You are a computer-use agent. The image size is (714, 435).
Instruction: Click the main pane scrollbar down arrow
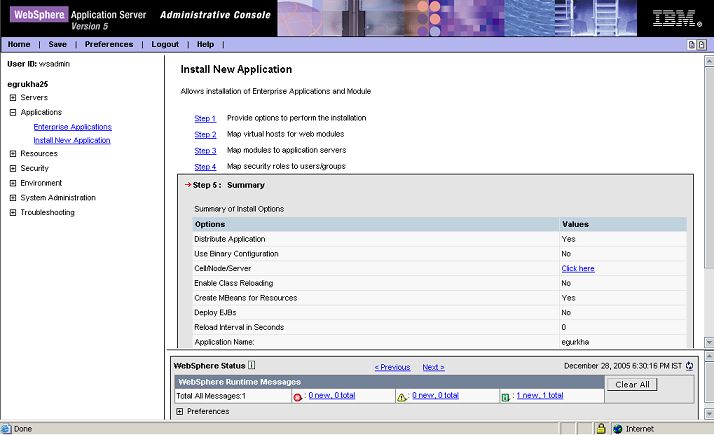[x=709, y=342]
